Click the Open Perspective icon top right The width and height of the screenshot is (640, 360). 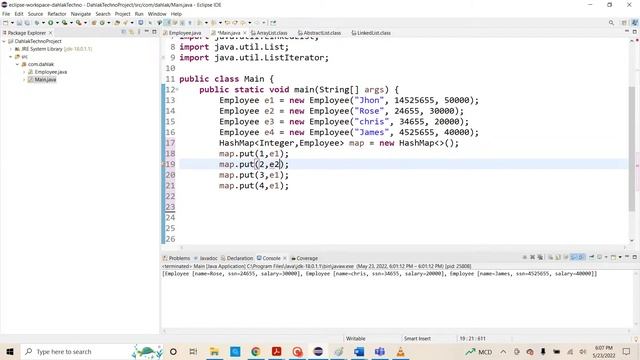click(624, 23)
